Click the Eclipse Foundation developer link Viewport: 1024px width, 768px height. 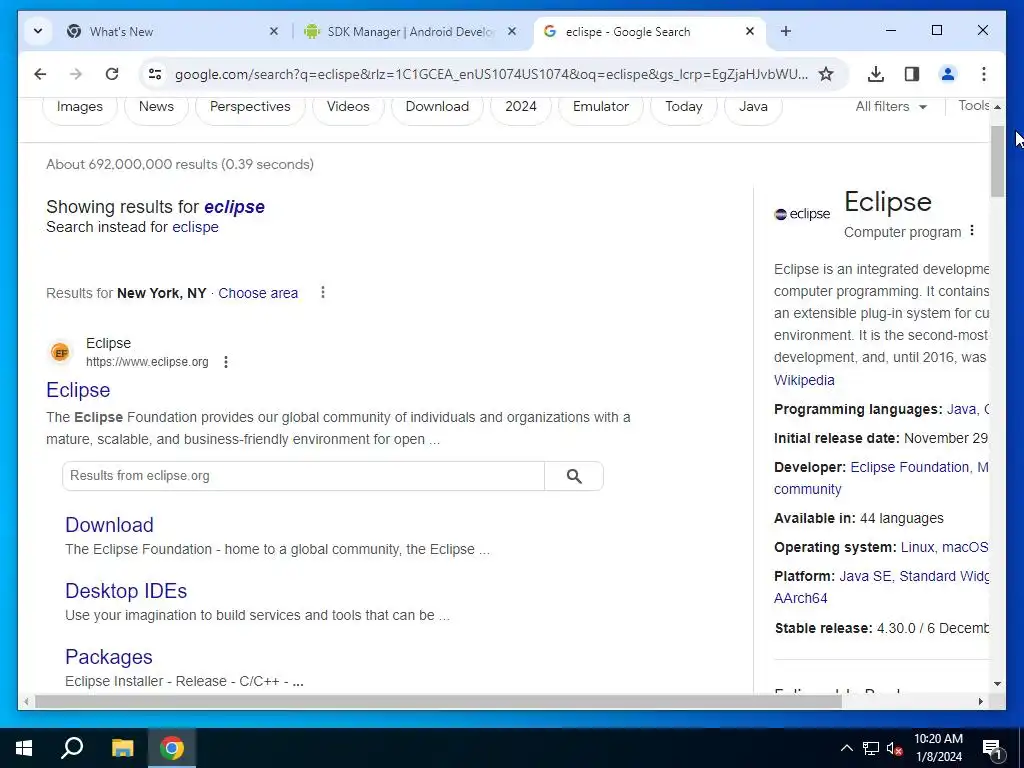(910, 468)
